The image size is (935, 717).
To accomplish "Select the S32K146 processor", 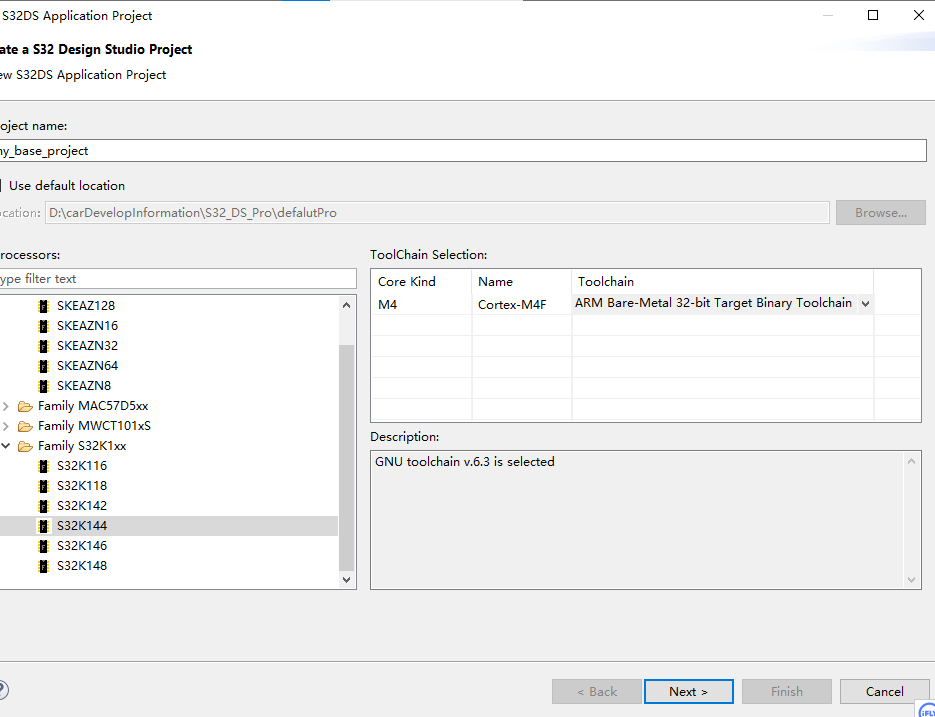I will 82,545.
